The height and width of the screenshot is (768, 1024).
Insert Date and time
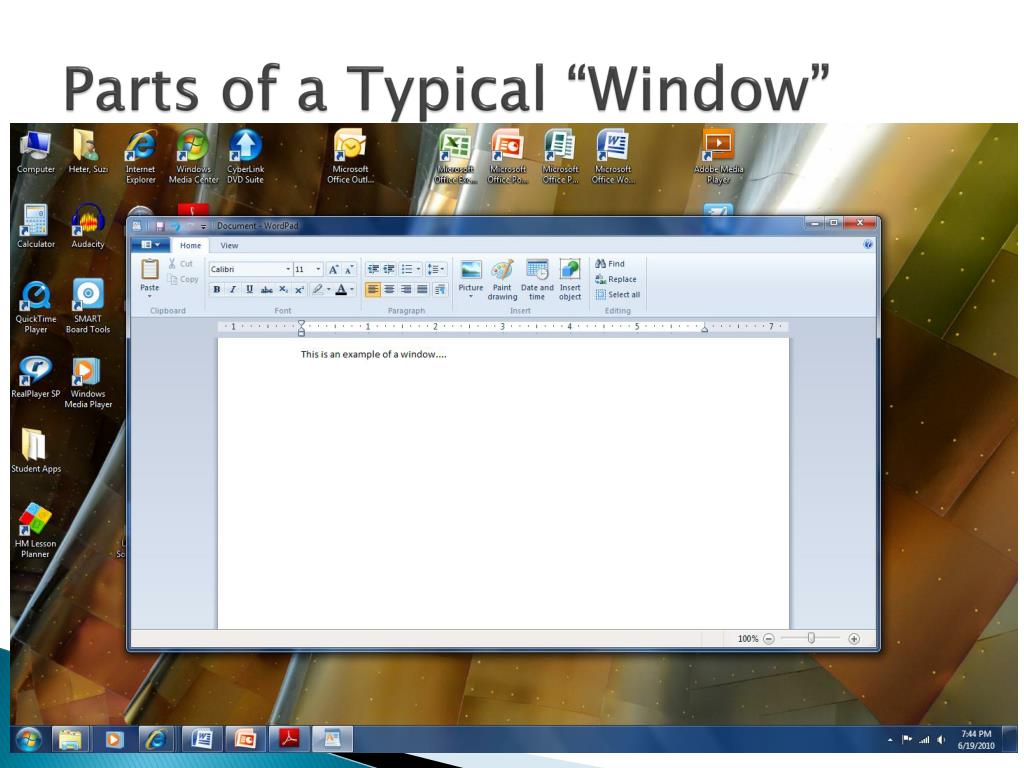pyautogui.click(x=537, y=280)
